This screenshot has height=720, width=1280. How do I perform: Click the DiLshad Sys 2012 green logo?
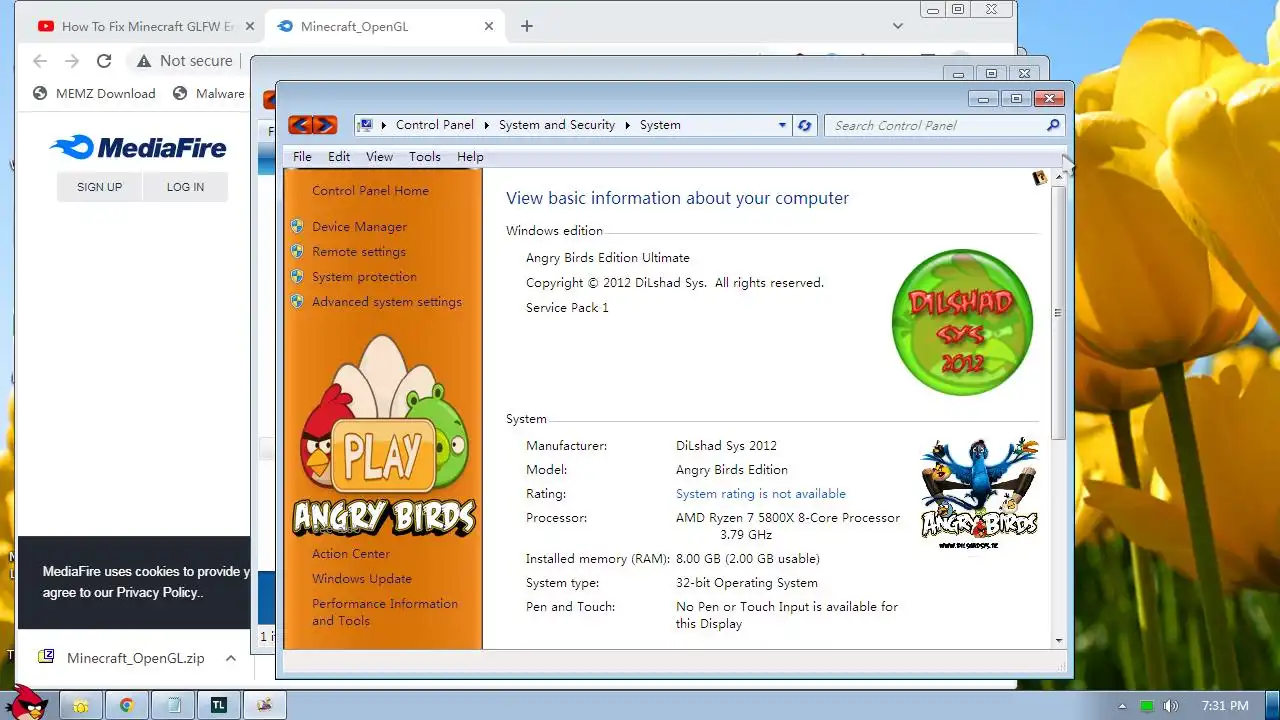pyautogui.click(x=962, y=322)
